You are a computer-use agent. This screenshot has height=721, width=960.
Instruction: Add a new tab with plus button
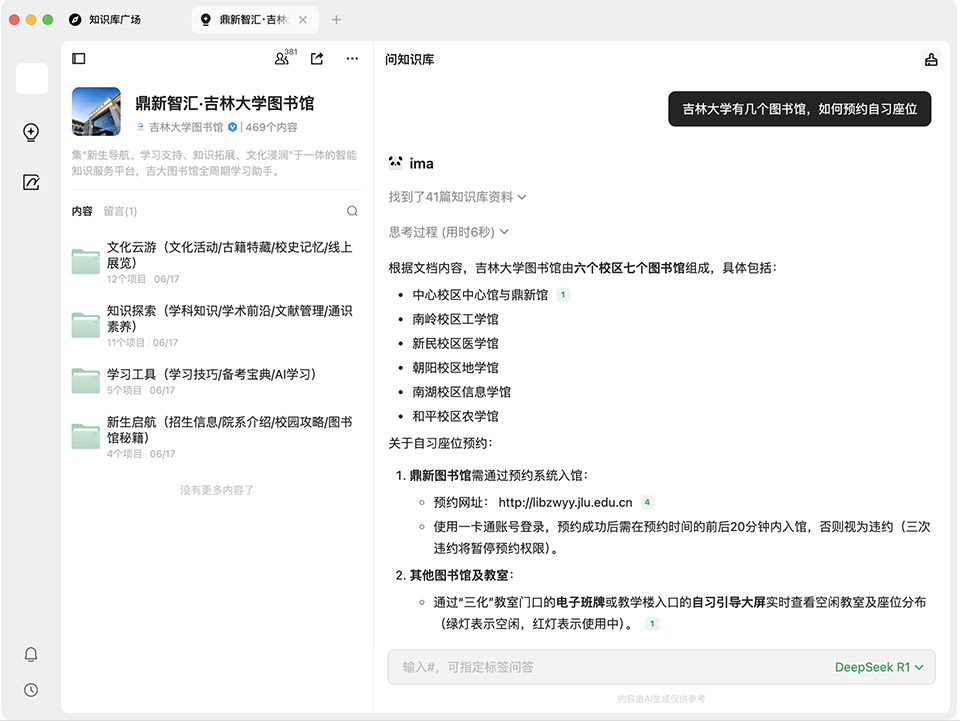[x=336, y=20]
